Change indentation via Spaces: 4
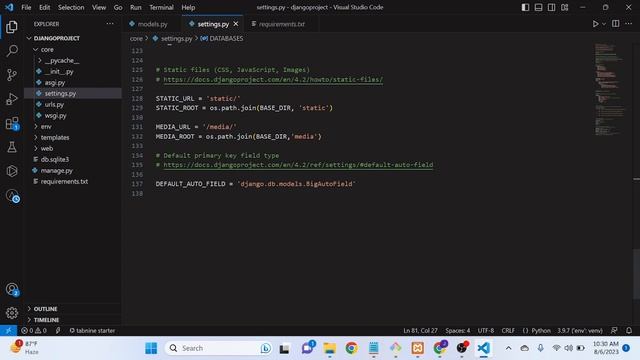 [x=458, y=331]
